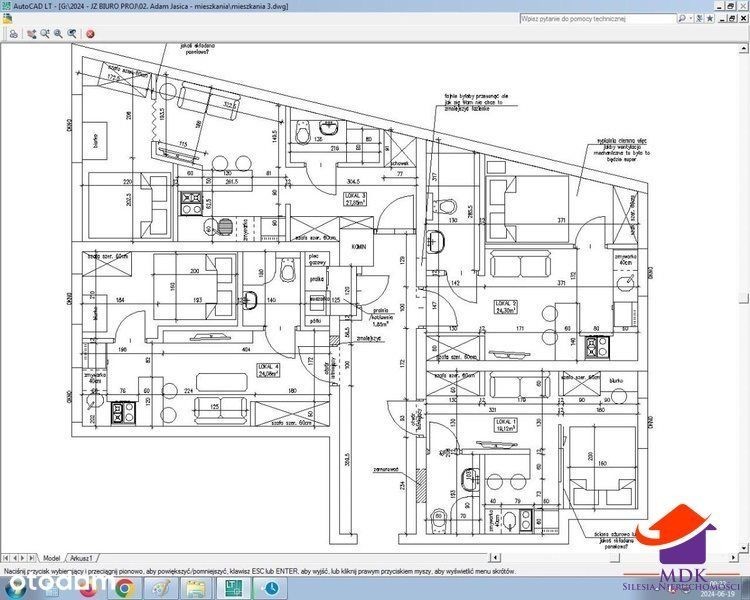This screenshot has width=750, height=600.
Task: Jump to the first layout tab arrow
Action: (x=5, y=557)
